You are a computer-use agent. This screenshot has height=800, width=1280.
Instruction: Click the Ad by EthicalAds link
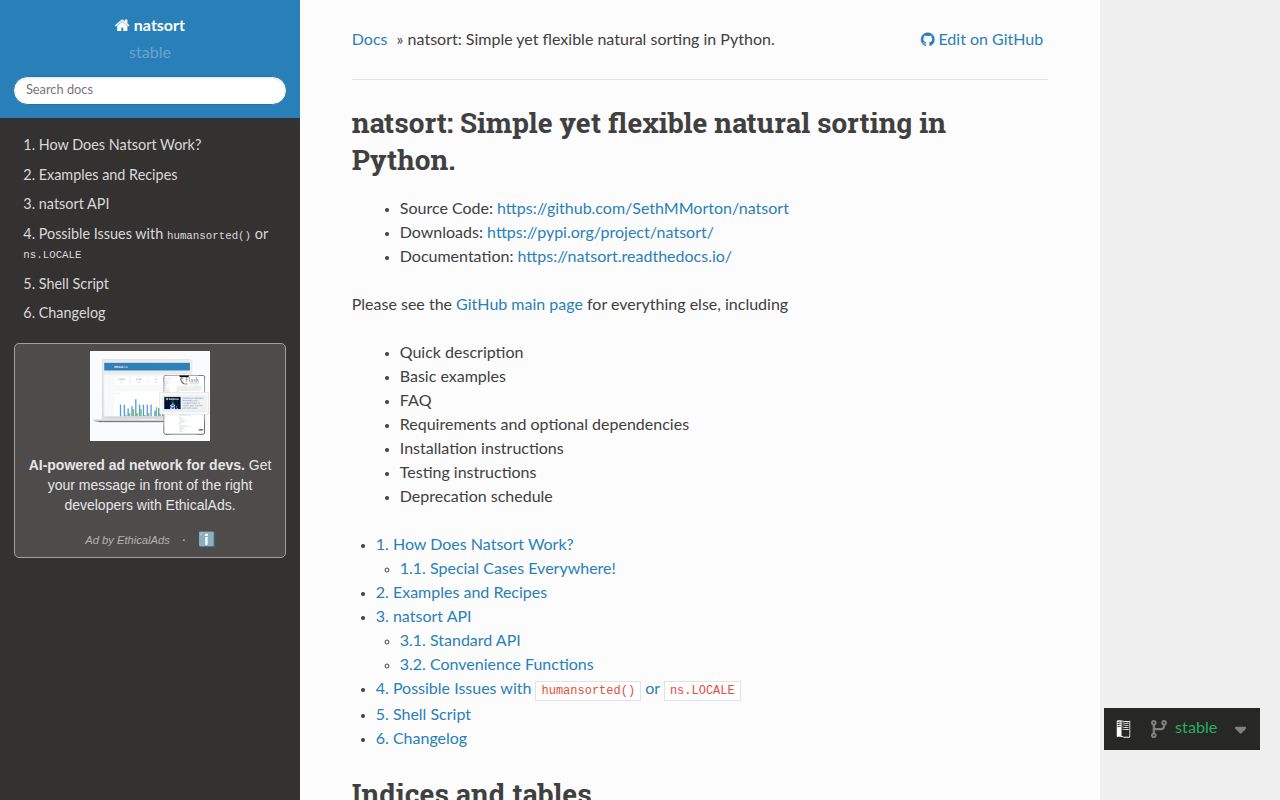click(x=128, y=540)
